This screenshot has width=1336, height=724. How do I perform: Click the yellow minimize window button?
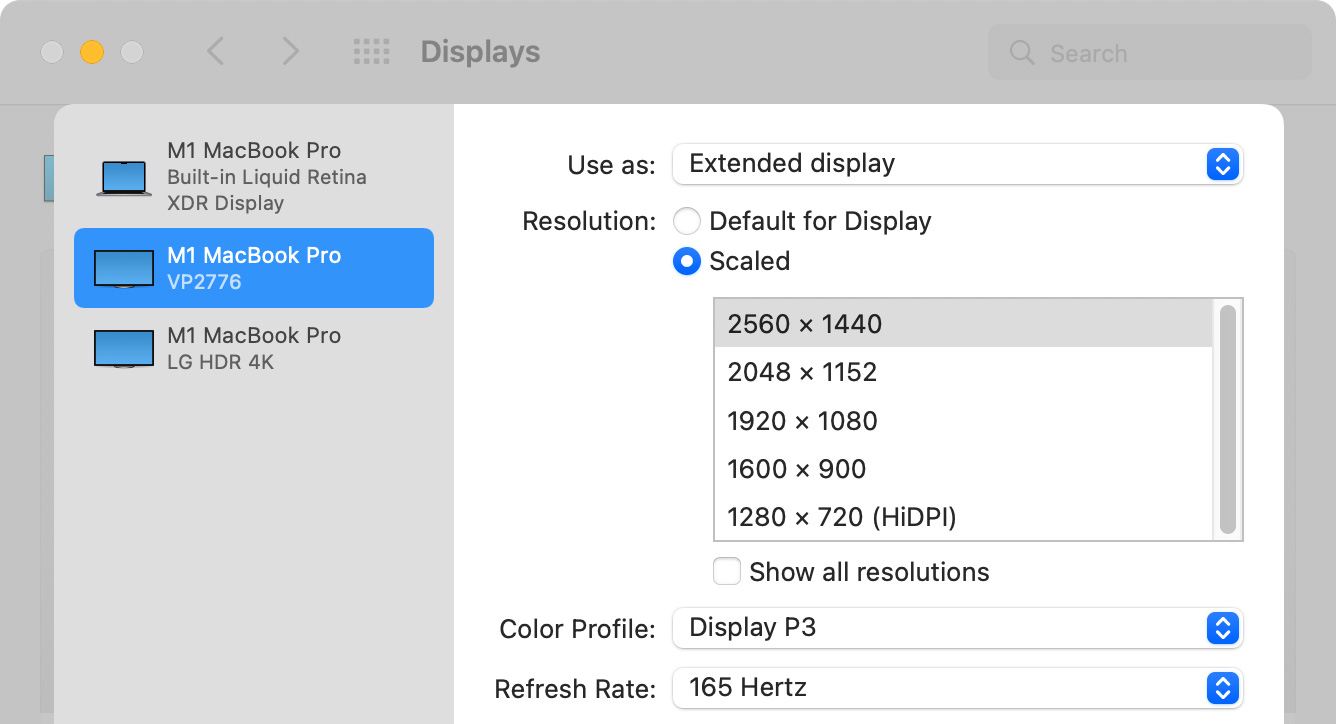click(x=92, y=52)
